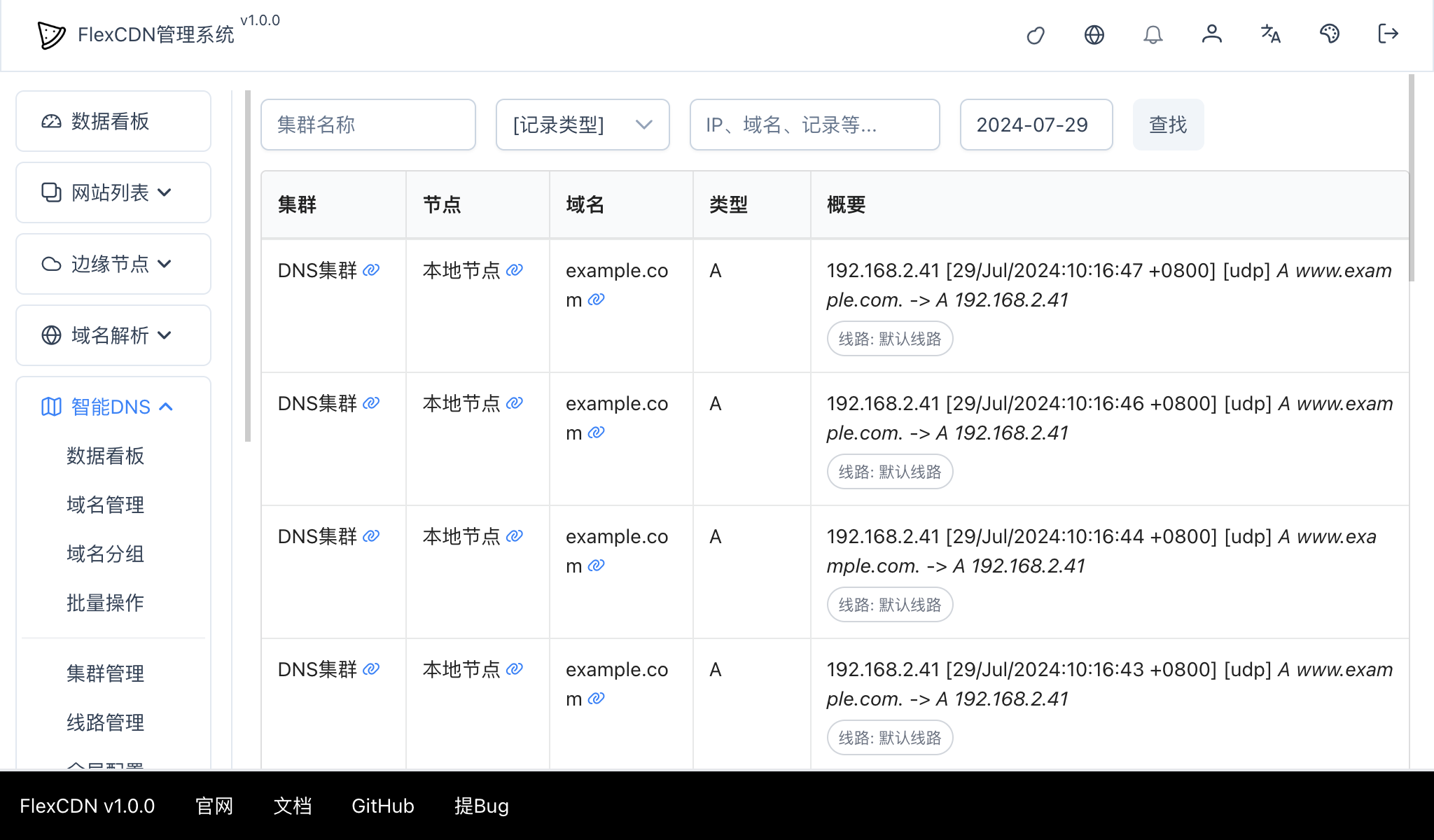Click the 线路: 默认线路 tag on first row
This screenshot has width=1434, height=840.
click(889, 338)
